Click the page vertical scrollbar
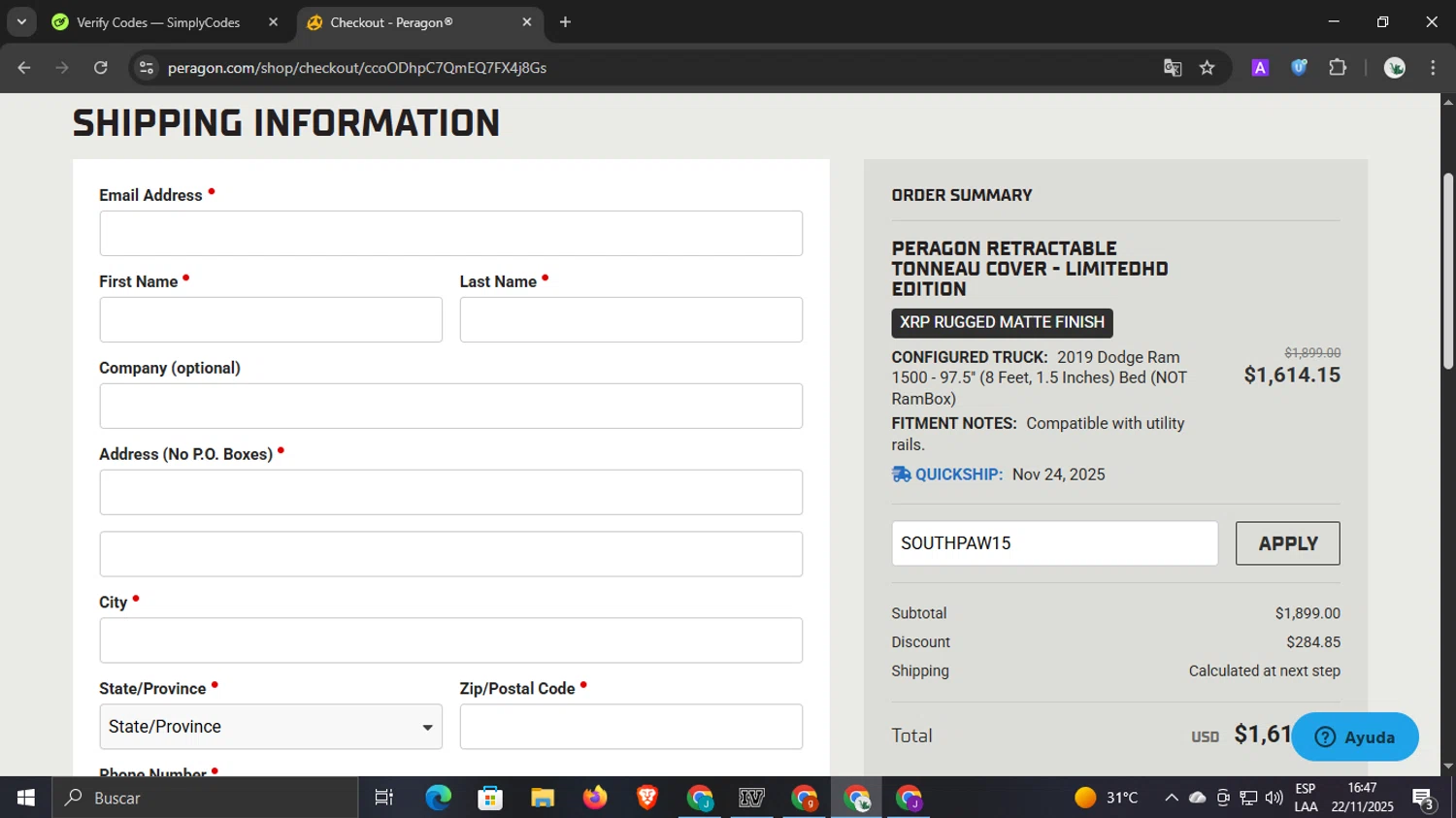Screen dimensions: 1456x818 point(1448,272)
